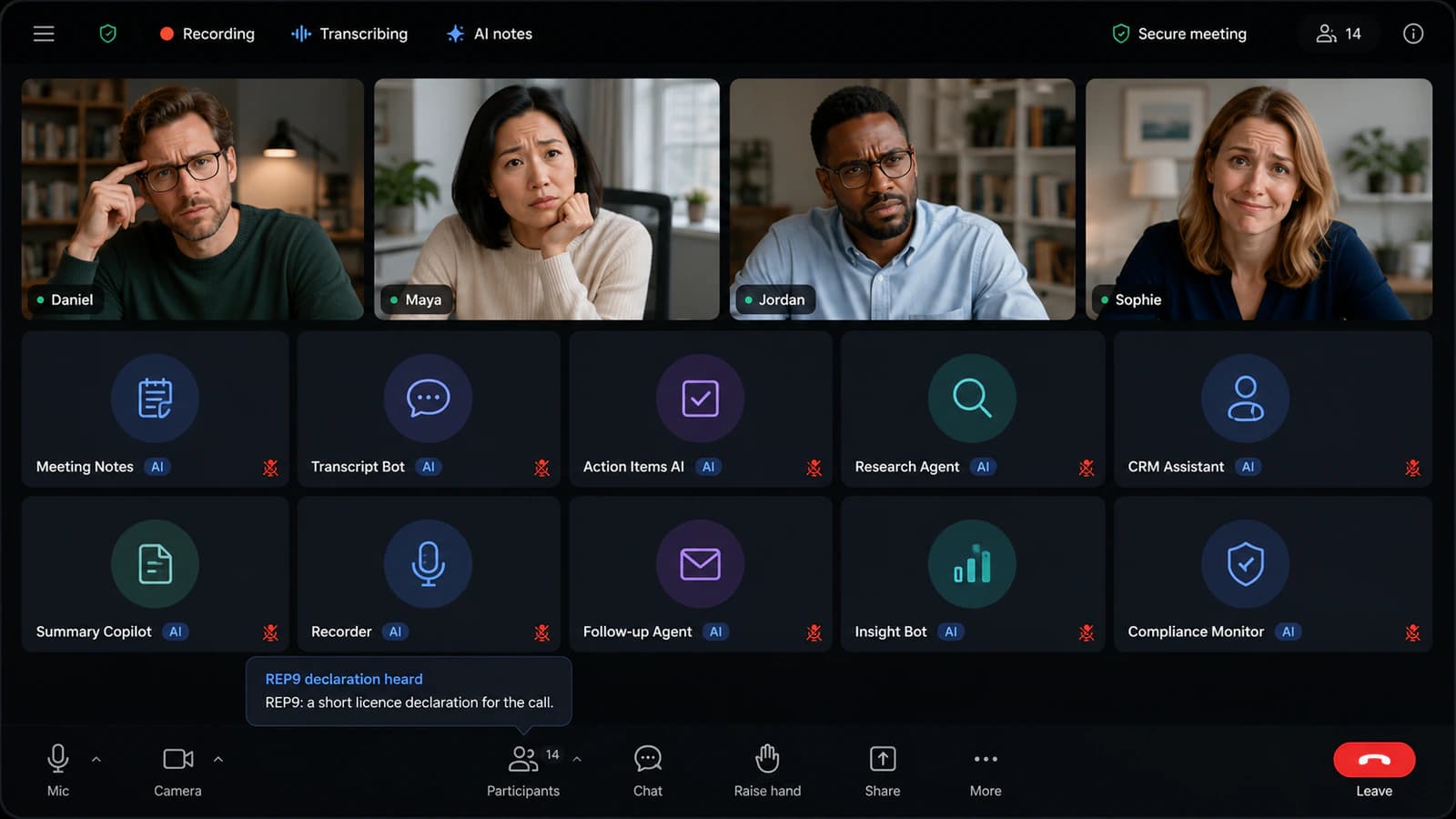The width and height of the screenshot is (1456, 819).
Task: Click the Daniel name tag
Action: click(64, 299)
